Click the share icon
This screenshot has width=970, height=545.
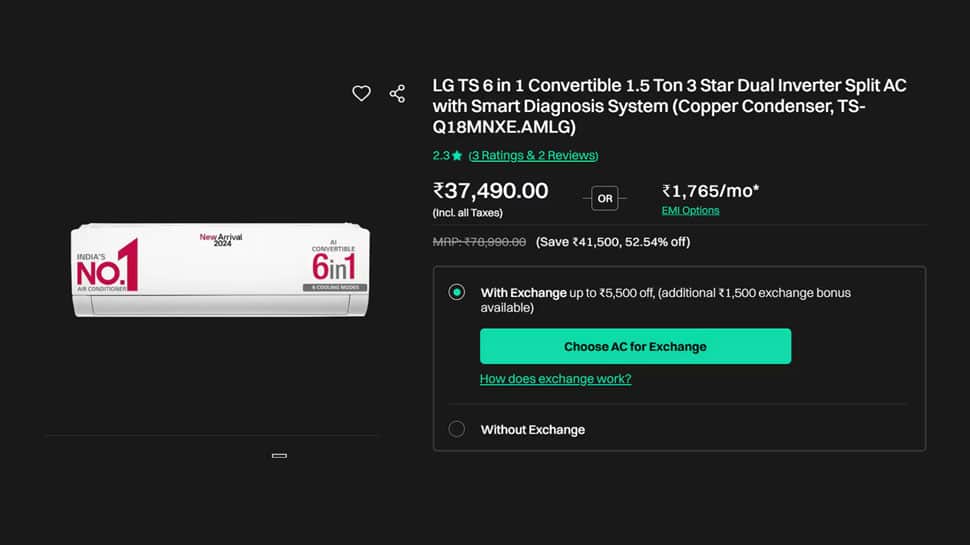[397, 93]
